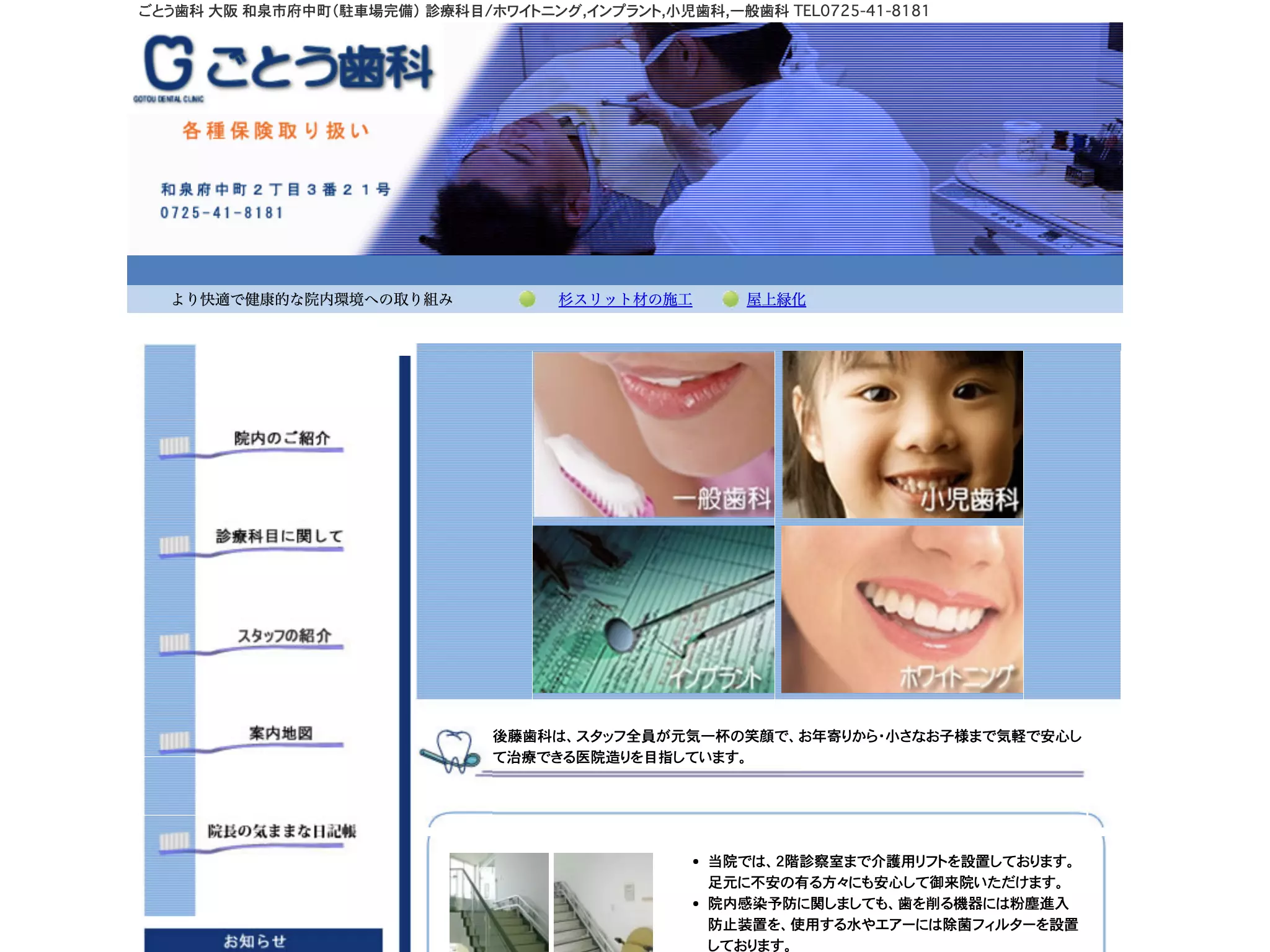Click toothbrush bristles icon next to 案内地図
This screenshot has height=952, width=1270.
[174, 741]
